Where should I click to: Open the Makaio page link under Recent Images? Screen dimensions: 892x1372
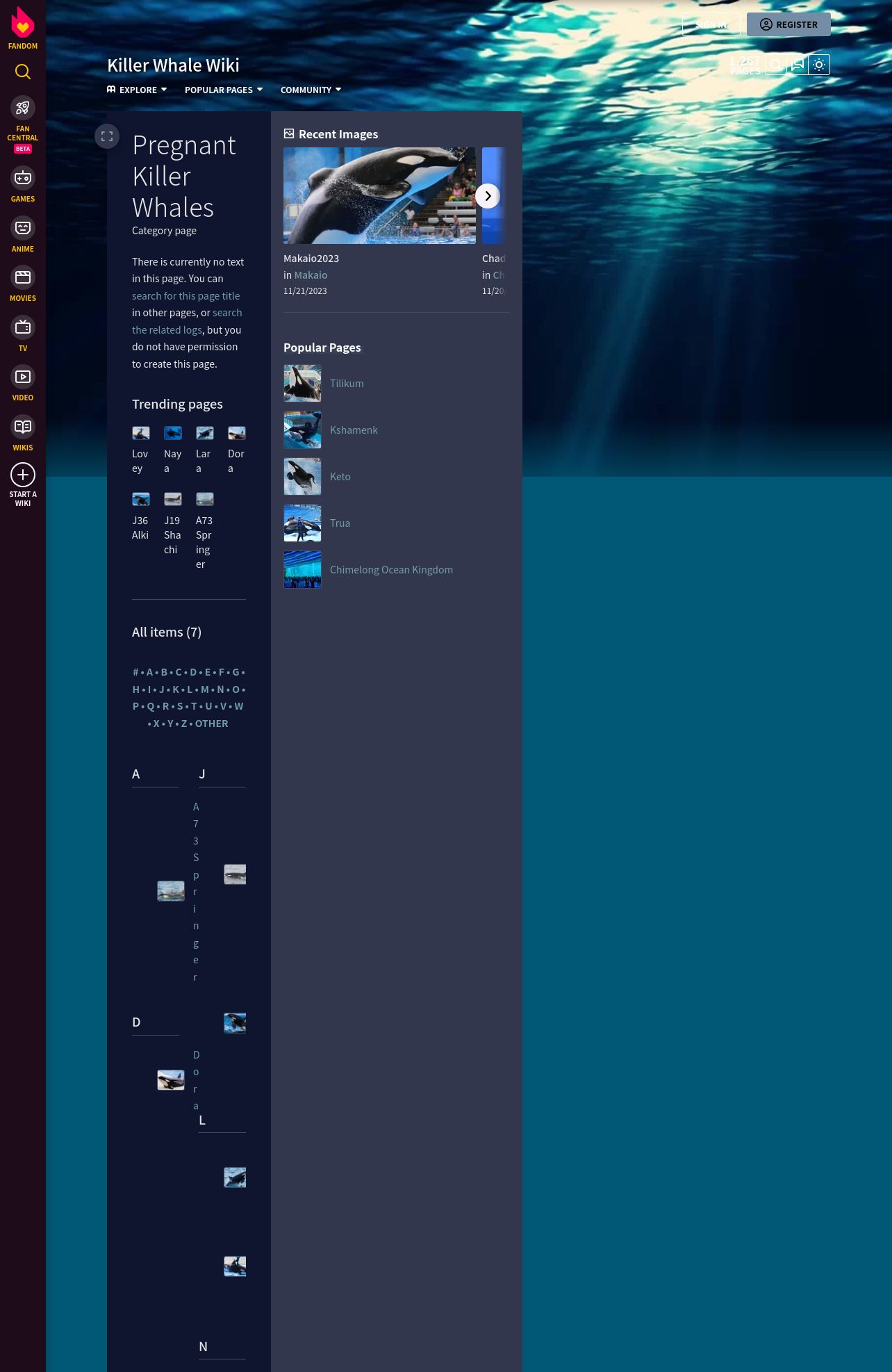(311, 275)
